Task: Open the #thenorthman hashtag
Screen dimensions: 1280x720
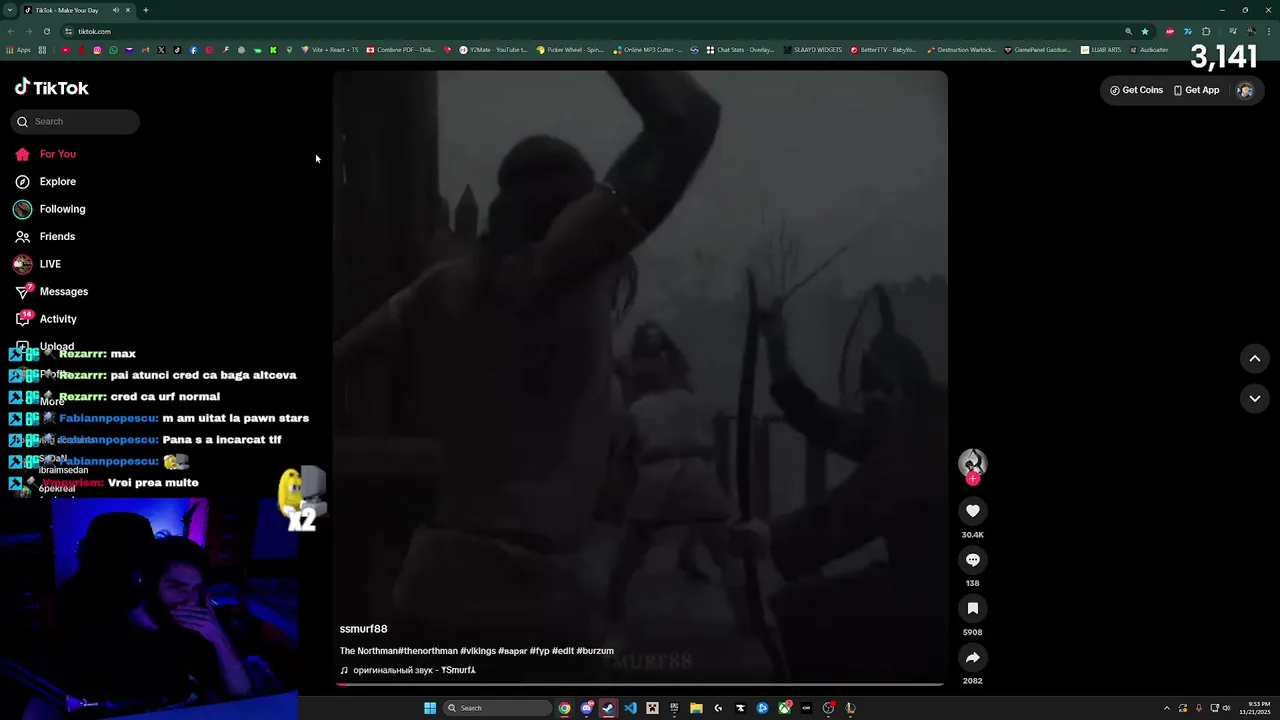Action: tap(428, 651)
